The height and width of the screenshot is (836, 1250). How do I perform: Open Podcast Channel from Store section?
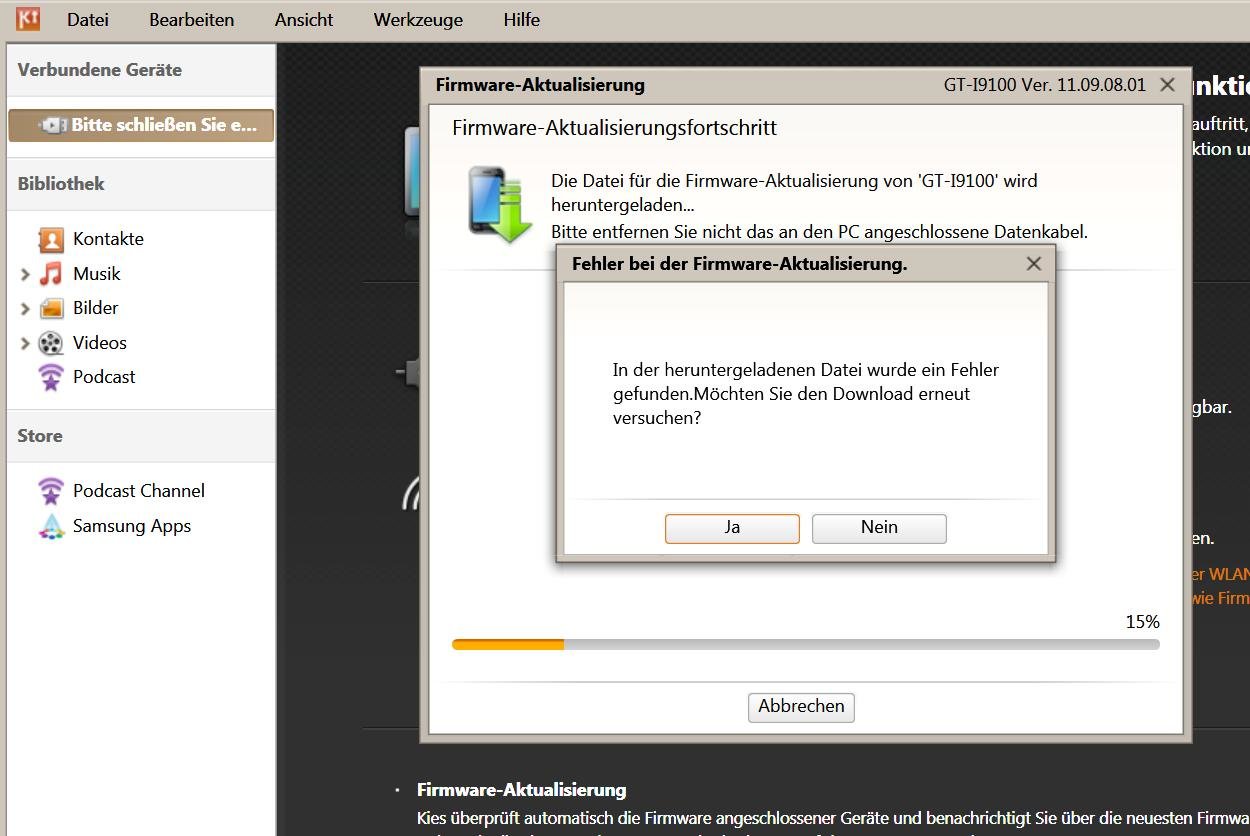click(51, 491)
